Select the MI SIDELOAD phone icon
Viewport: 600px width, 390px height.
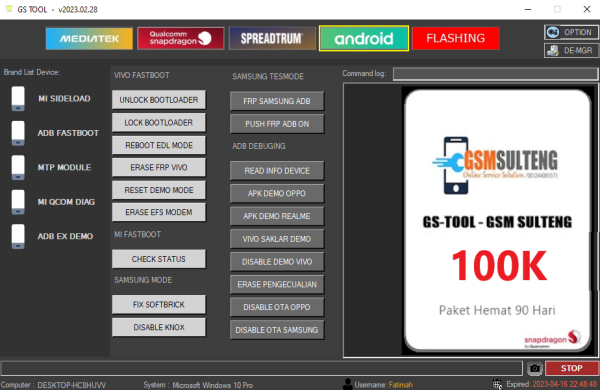18,98
